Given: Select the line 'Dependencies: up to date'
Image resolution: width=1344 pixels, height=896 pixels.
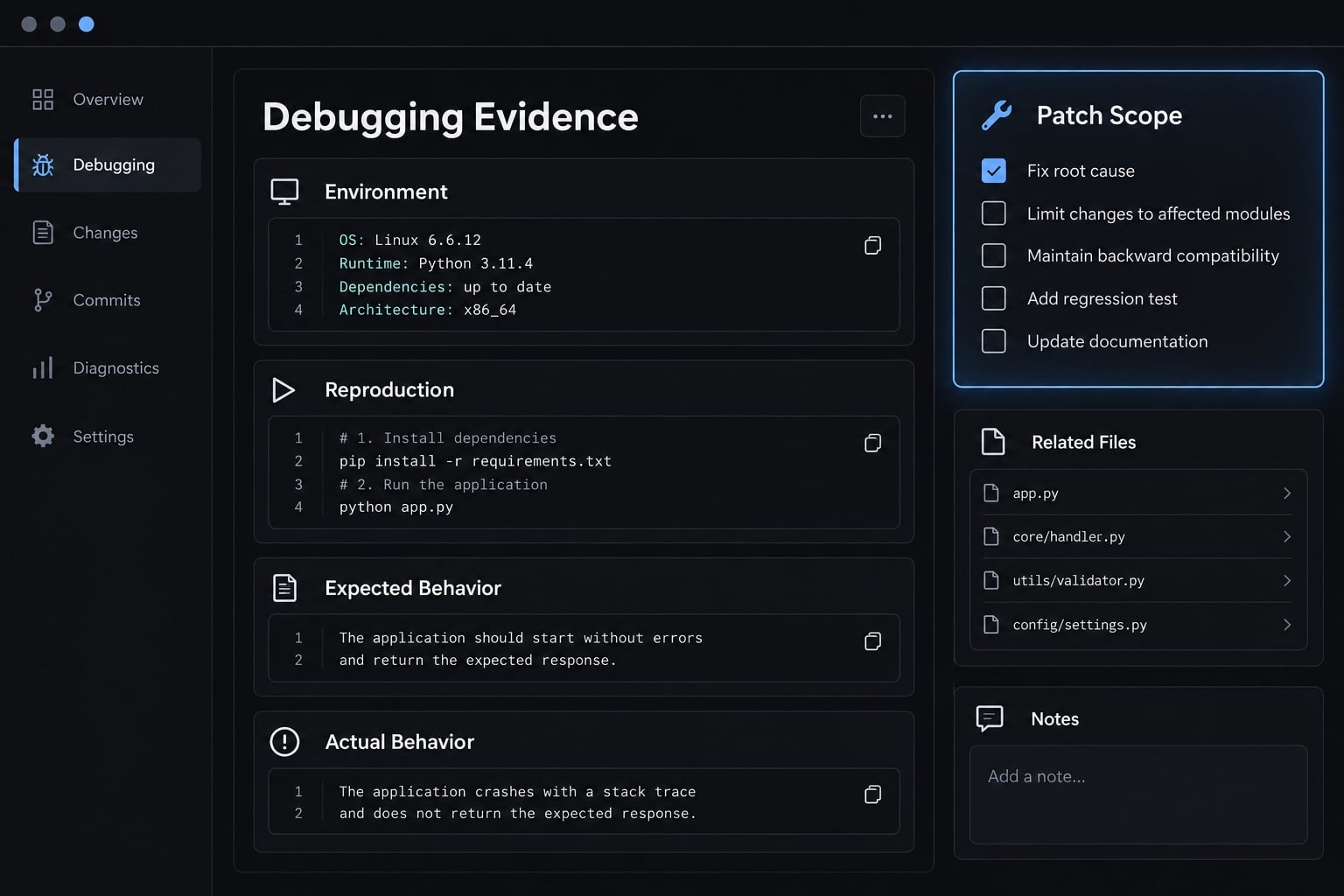Looking at the screenshot, I should (445, 287).
